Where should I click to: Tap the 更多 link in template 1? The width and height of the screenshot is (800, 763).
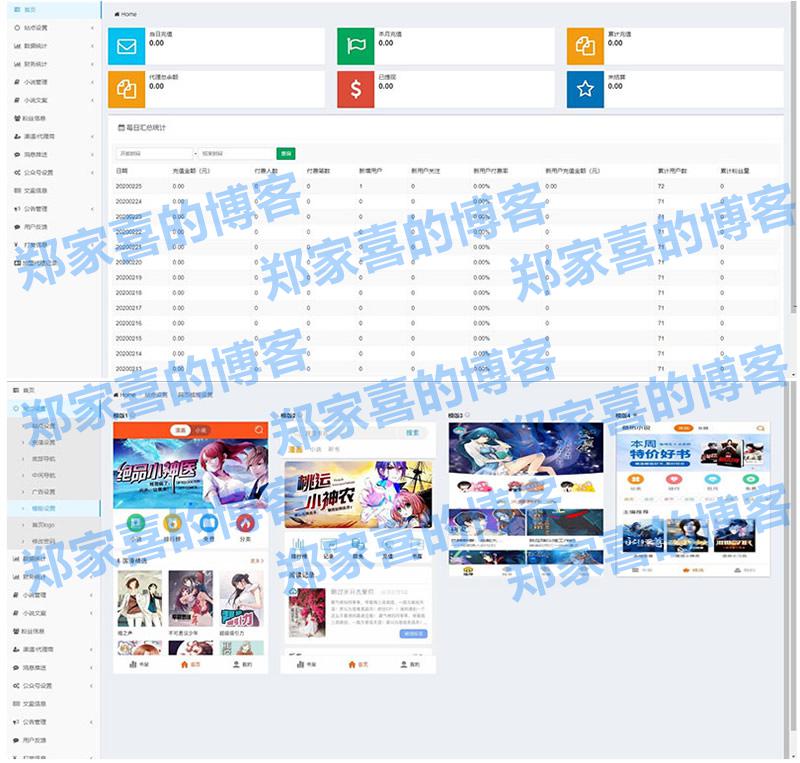(257, 561)
